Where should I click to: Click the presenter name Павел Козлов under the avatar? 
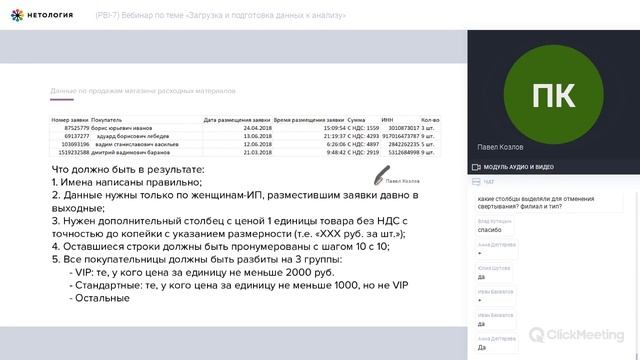(500, 147)
